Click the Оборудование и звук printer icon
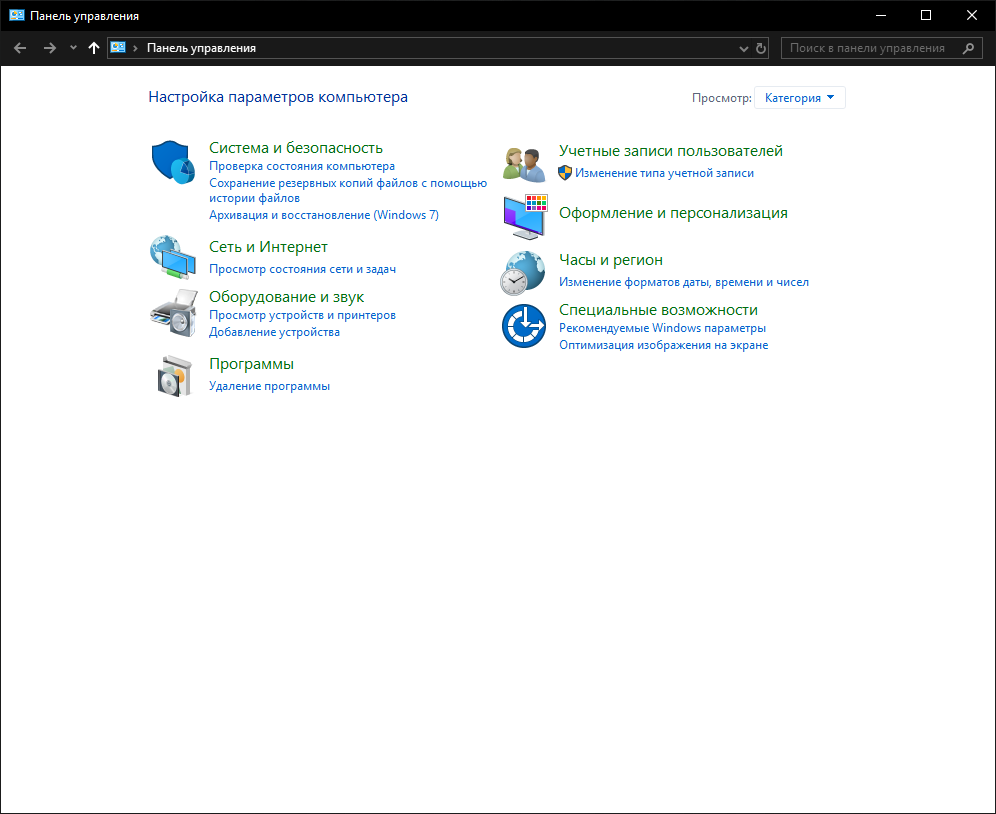This screenshot has height=814, width=996. click(173, 313)
